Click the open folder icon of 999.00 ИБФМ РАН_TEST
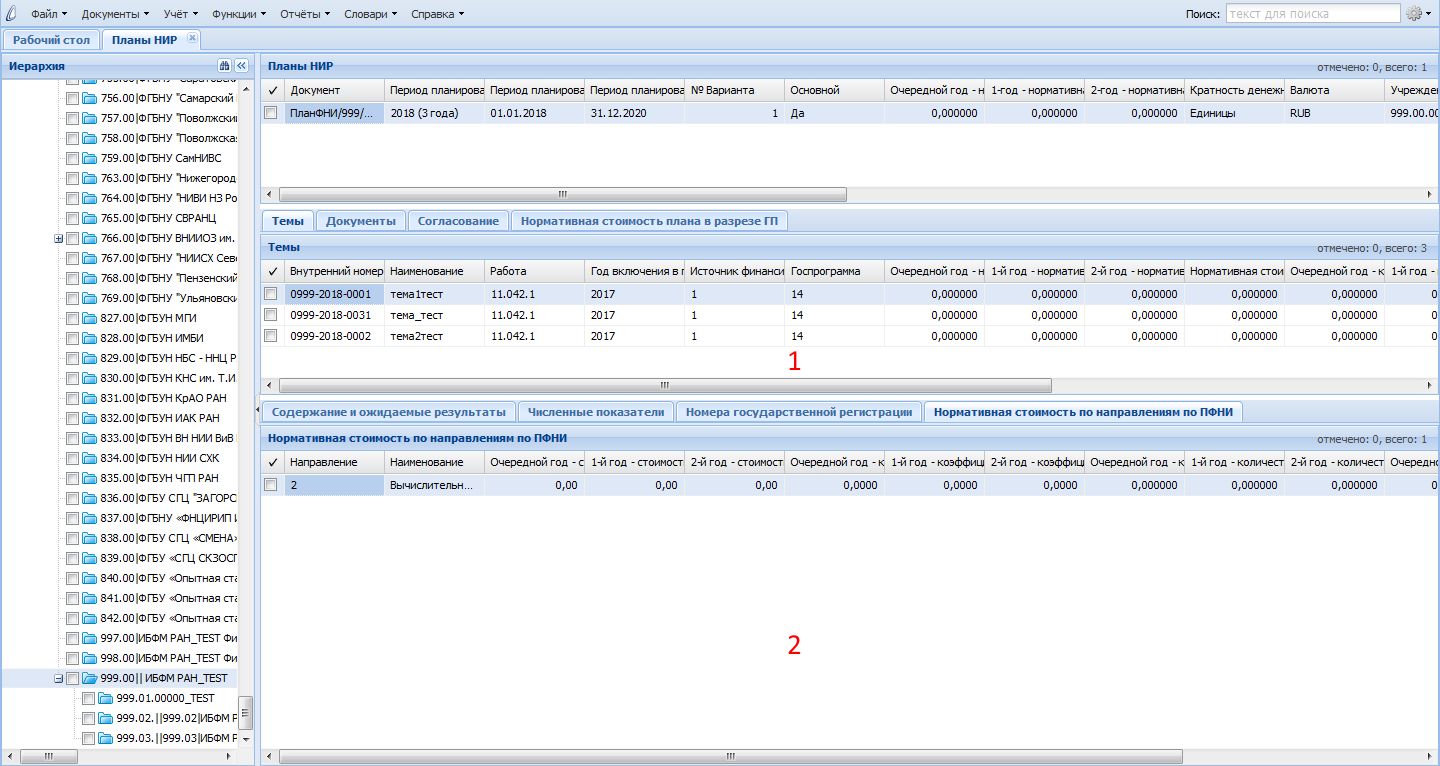 click(90, 678)
